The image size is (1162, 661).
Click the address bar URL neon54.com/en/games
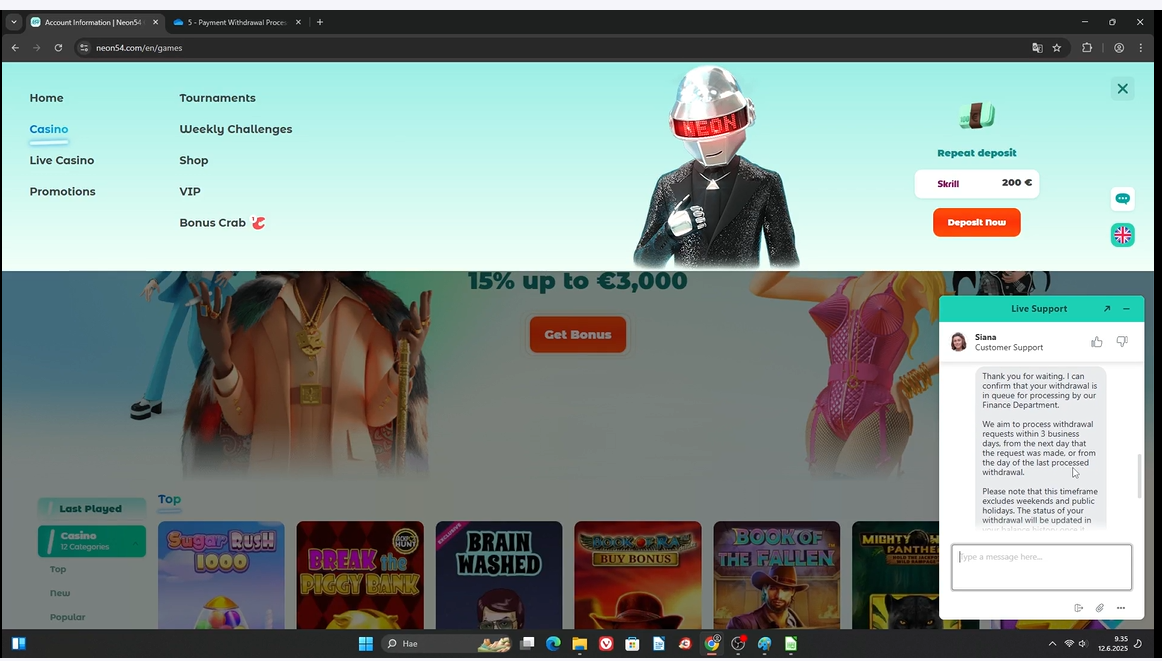tap(139, 47)
